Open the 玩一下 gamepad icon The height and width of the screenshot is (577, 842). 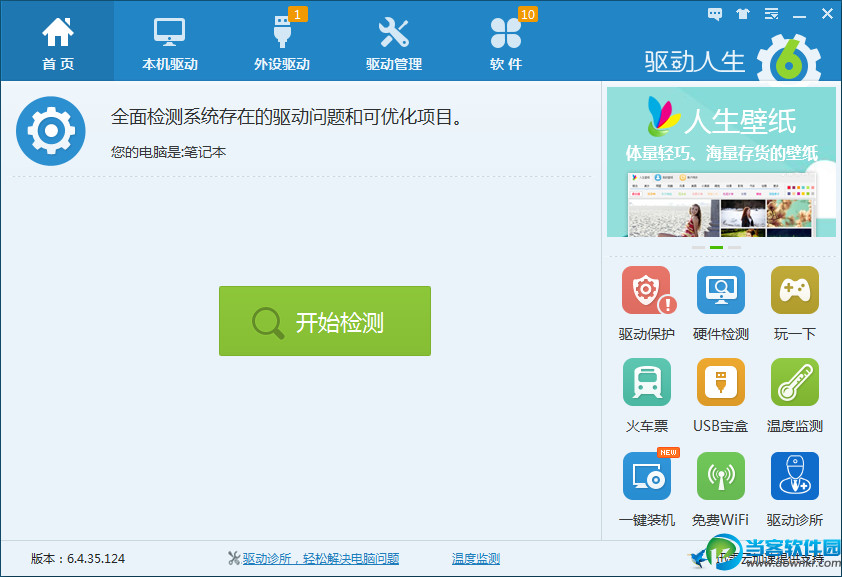(x=795, y=290)
